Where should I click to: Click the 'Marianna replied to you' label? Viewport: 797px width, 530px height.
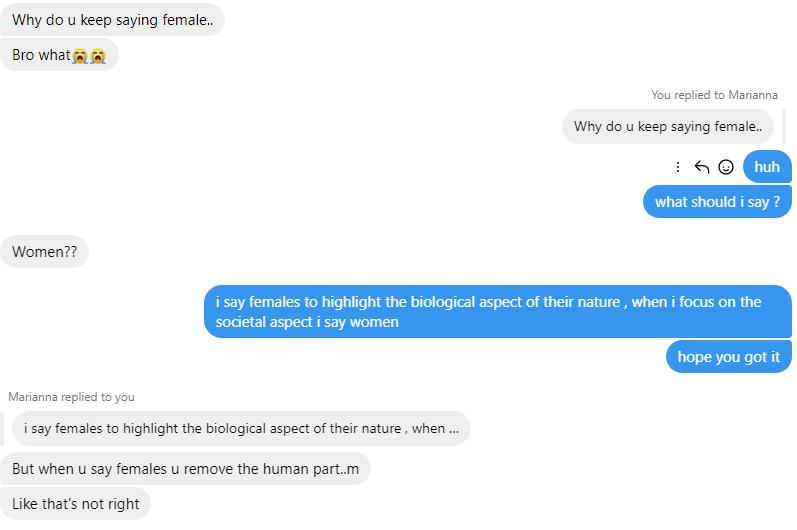(x=71, y=397)
